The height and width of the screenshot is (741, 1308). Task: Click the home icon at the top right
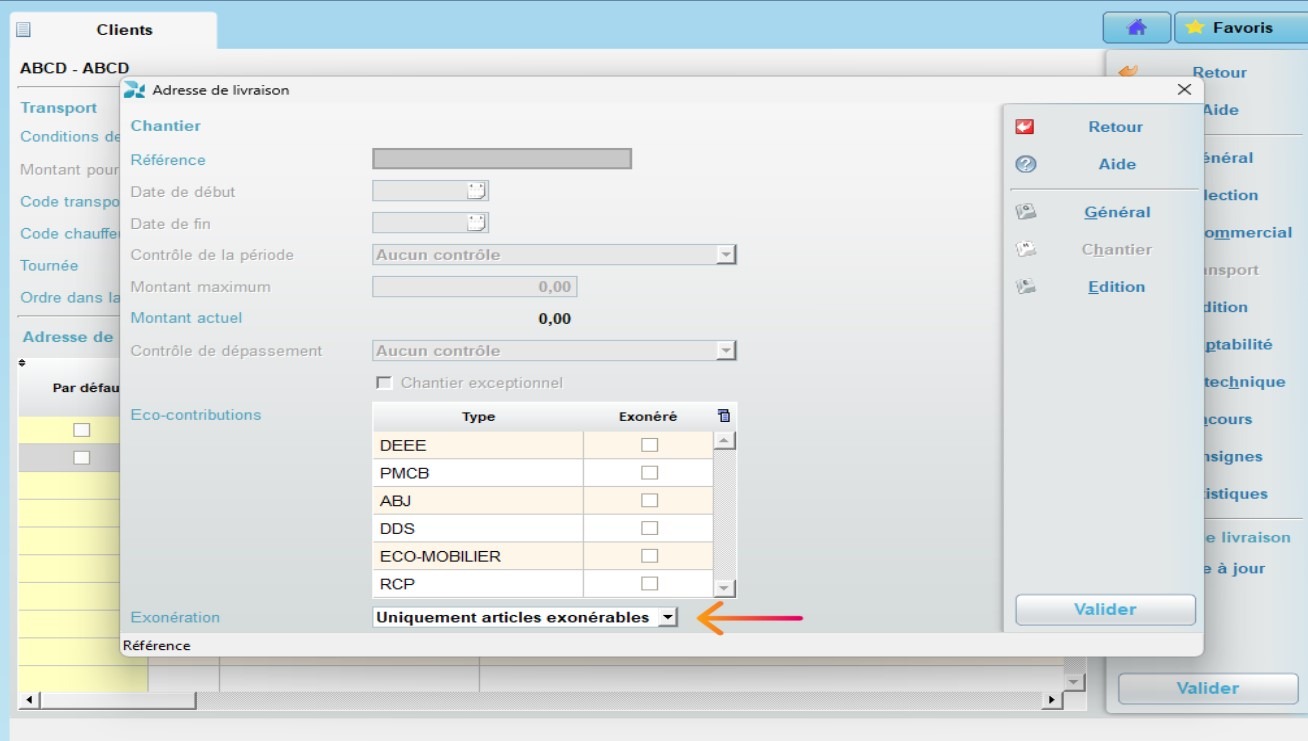tap(1136, 27)
